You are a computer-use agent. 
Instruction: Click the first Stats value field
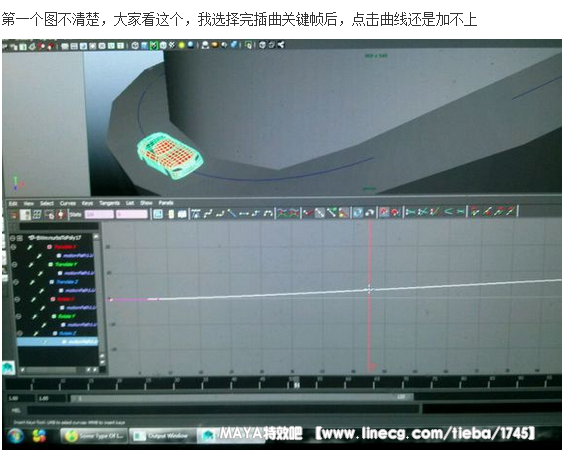click(x=99, y=214)
